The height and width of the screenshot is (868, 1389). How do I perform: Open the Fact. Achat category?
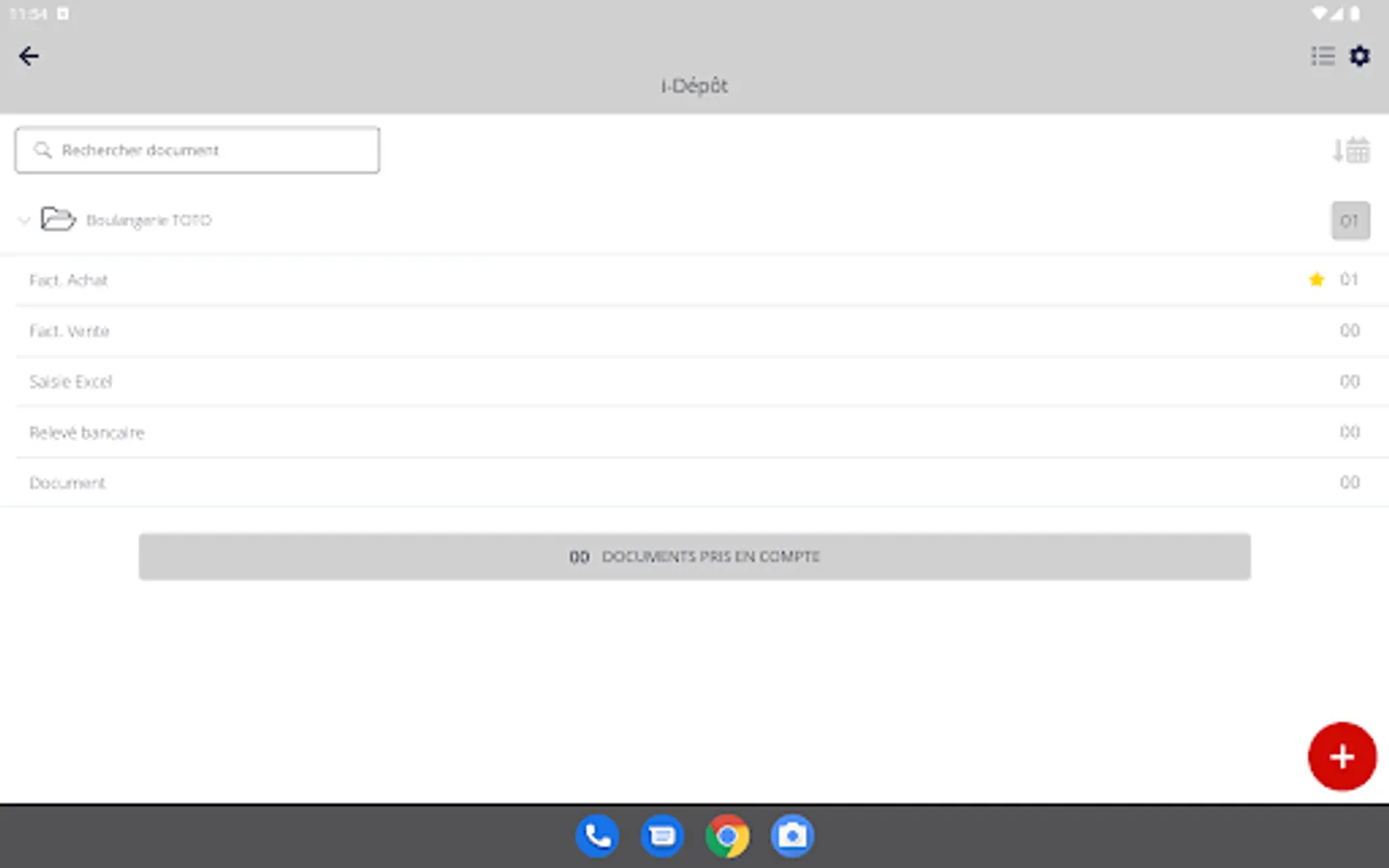tap(694, 281)
